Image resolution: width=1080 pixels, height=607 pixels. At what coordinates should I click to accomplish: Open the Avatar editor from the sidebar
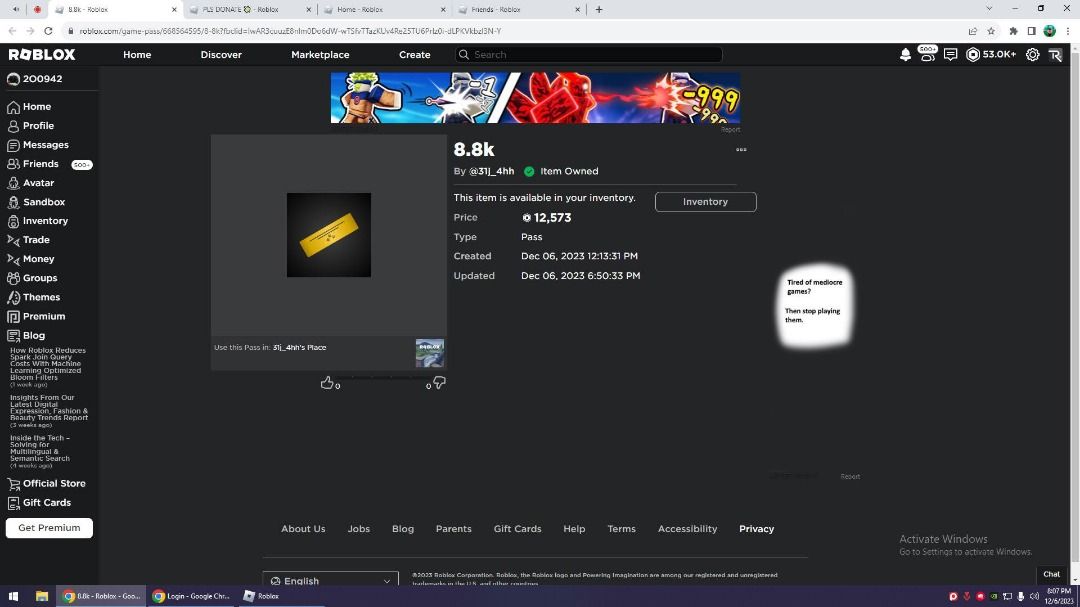tap(38, 182)
